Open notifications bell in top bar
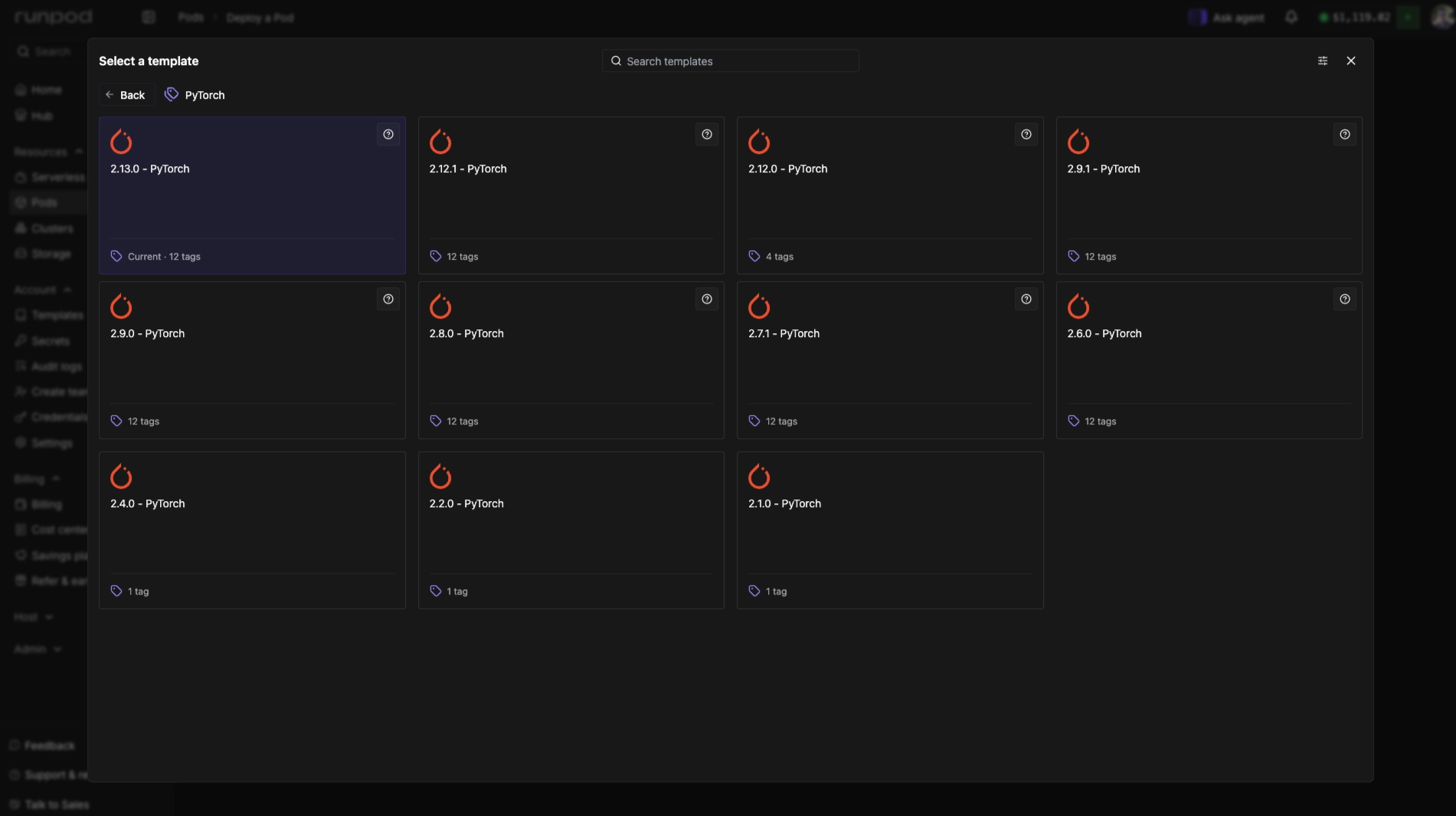Image resolution: width=1456 pixels, height=816 pixels. point(1291,17)
